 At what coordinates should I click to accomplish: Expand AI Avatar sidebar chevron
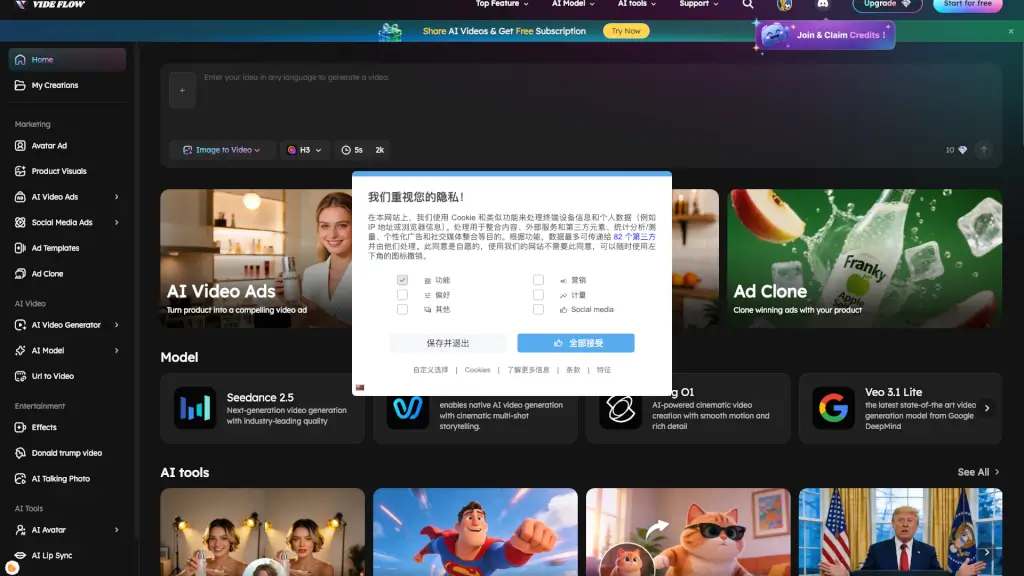tap(117, 530)
